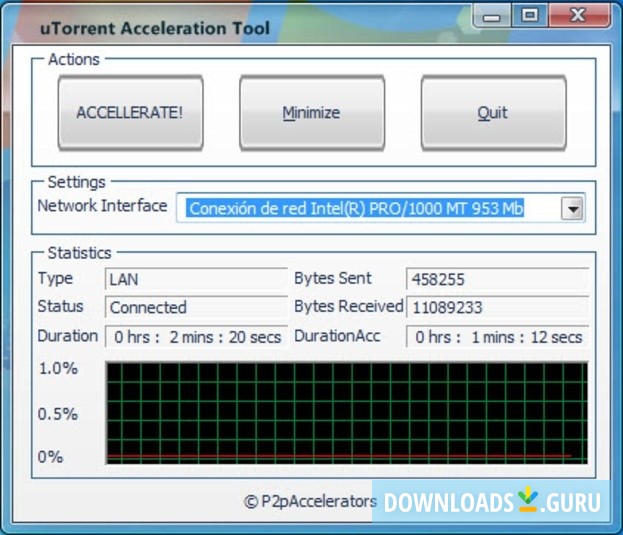623x535 pixels.
Task: Select the Conexión de red Intel(R) PRO/1000 entry
Action: click(356, 209)
